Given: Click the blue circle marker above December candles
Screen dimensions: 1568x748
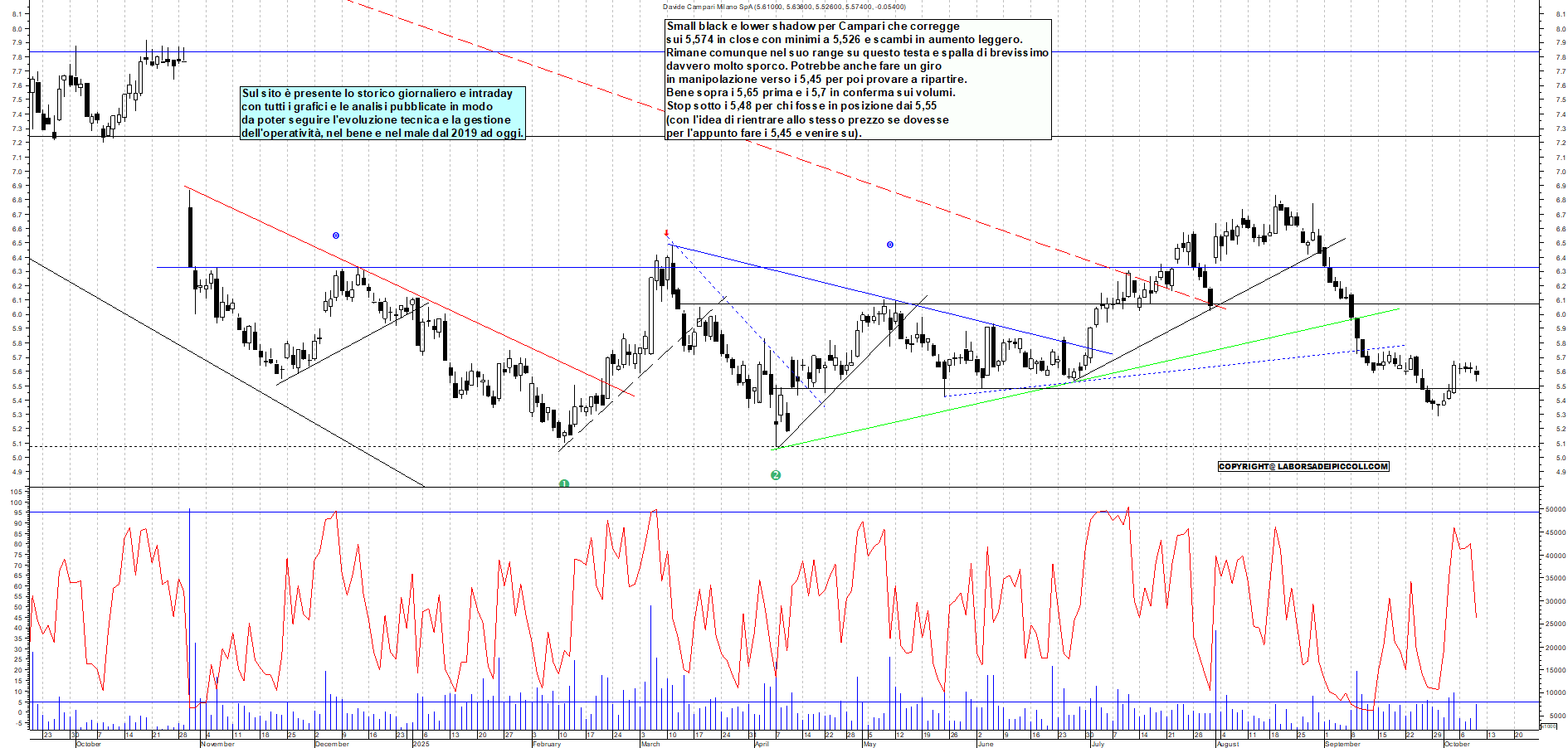Looking at the screenshot, I should tap(336, 236).
